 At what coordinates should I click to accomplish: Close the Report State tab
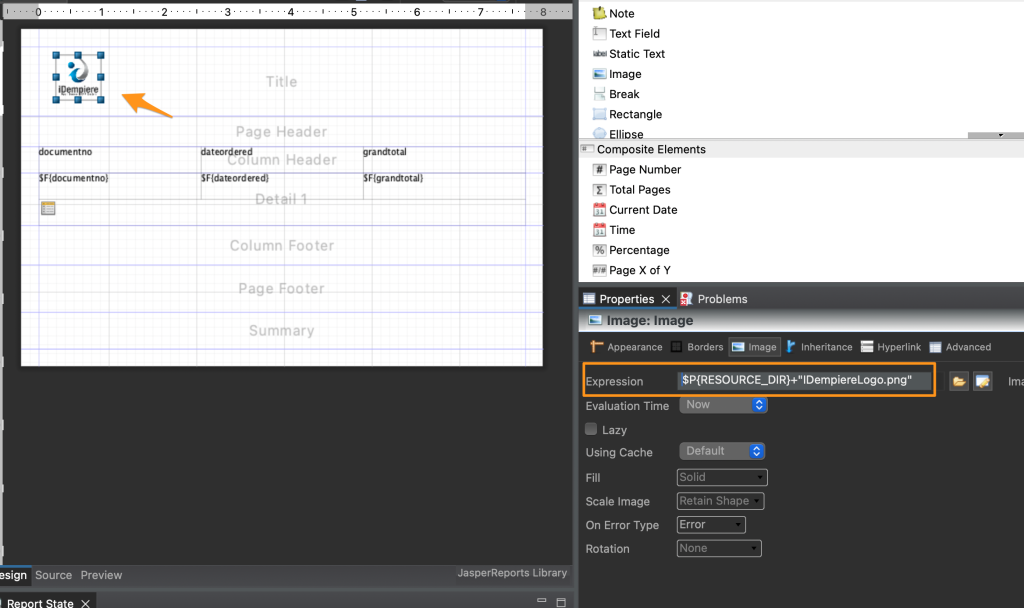(85, 603)
